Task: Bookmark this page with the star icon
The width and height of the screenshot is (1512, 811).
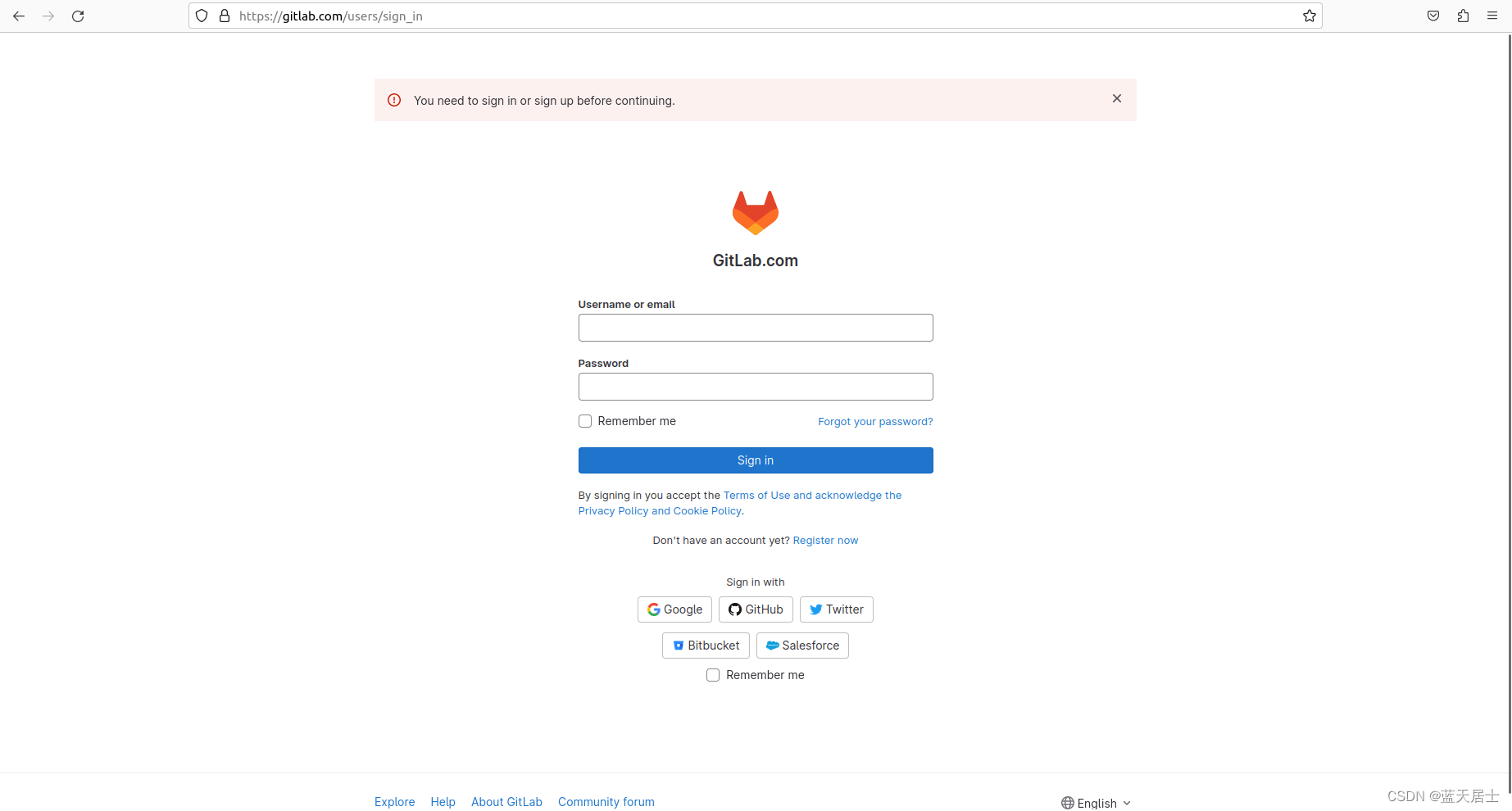Action: 1310,16
